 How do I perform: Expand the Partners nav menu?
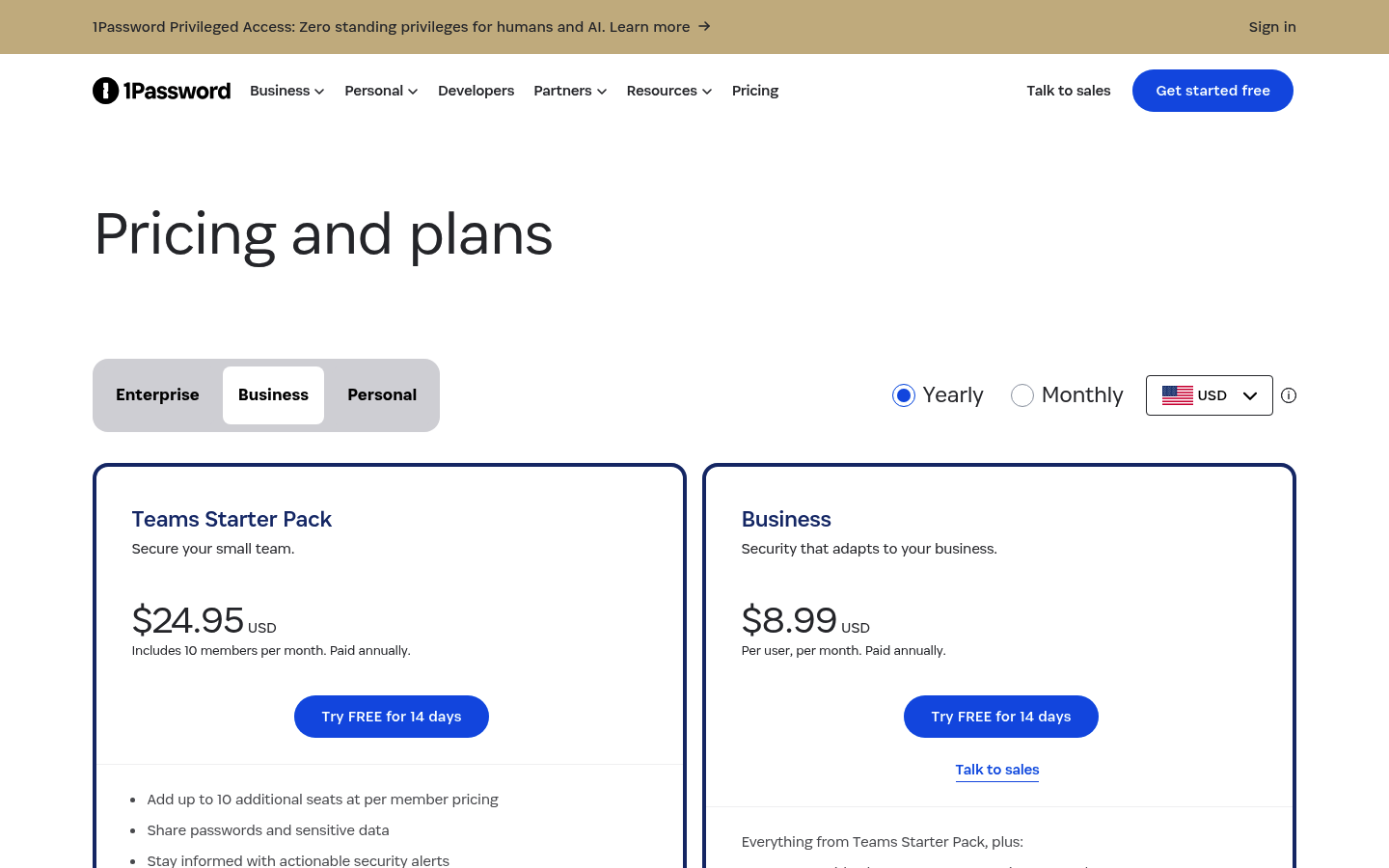pos(570,91)
